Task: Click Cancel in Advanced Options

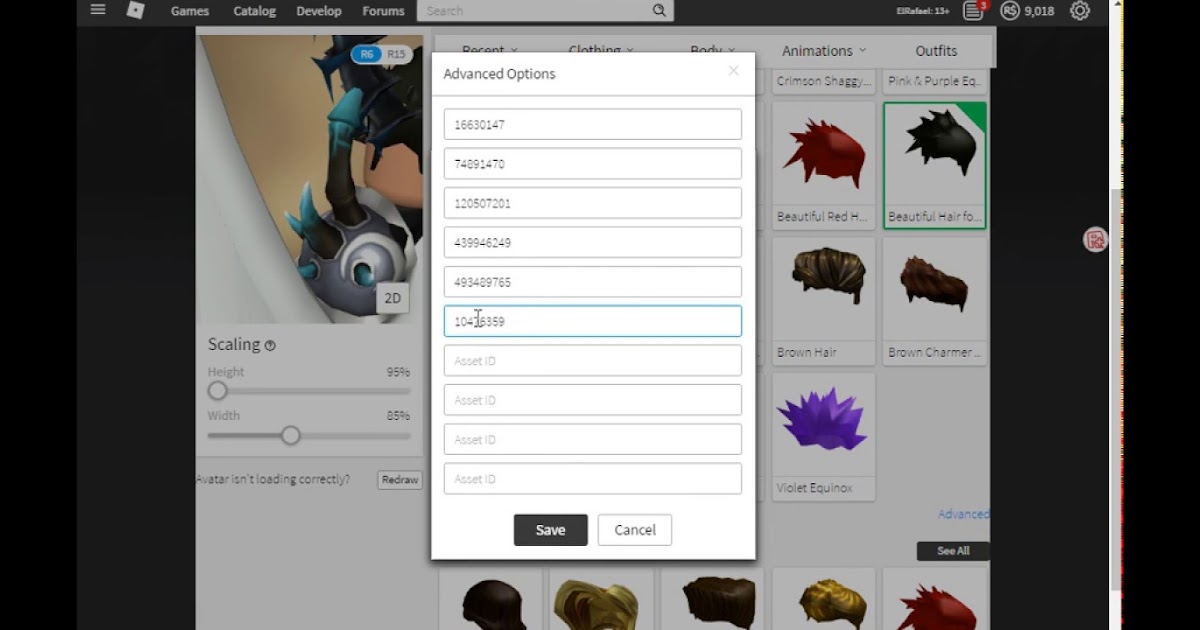Action: pyautogui.click(x=635, y=530)
